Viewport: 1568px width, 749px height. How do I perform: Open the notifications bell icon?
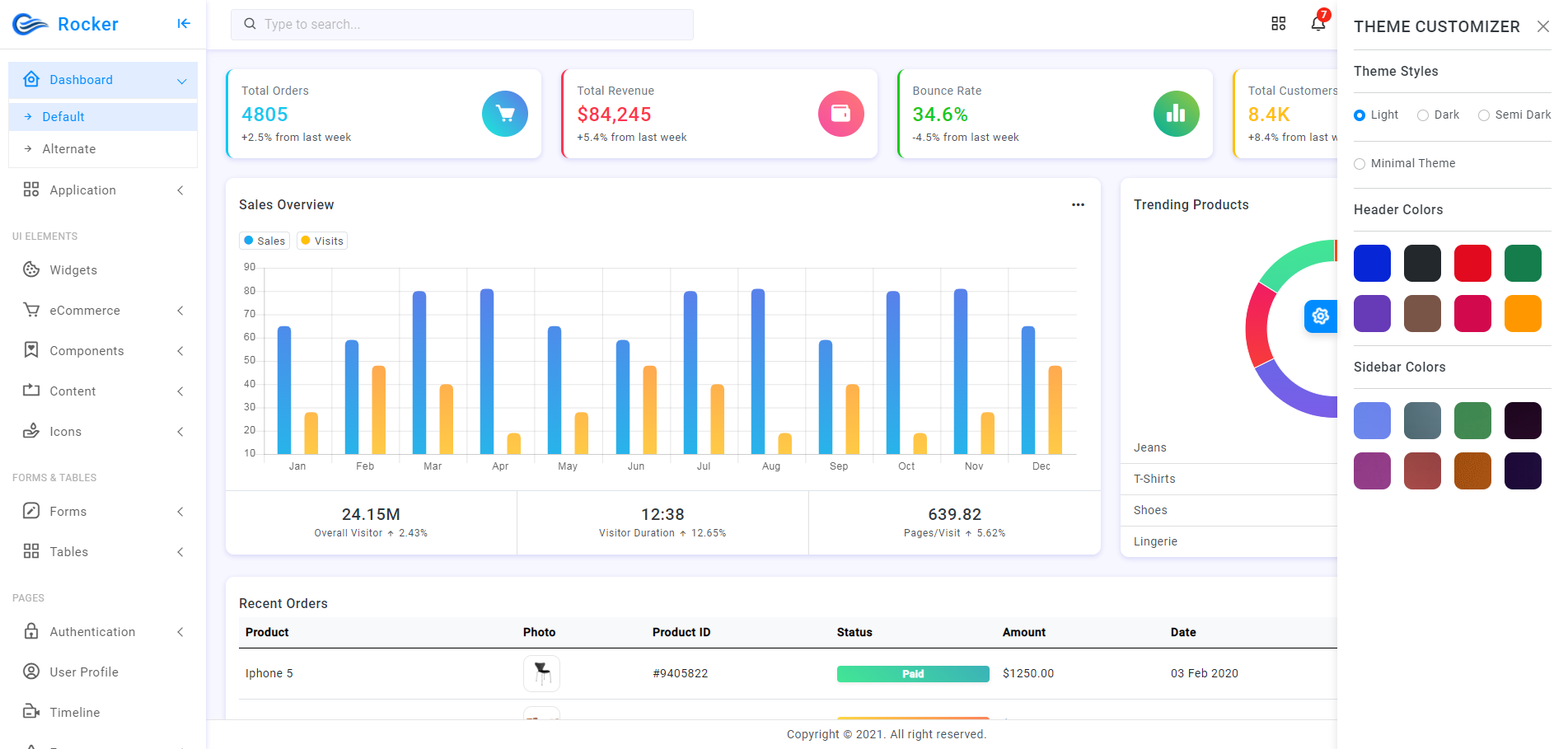1318,24
